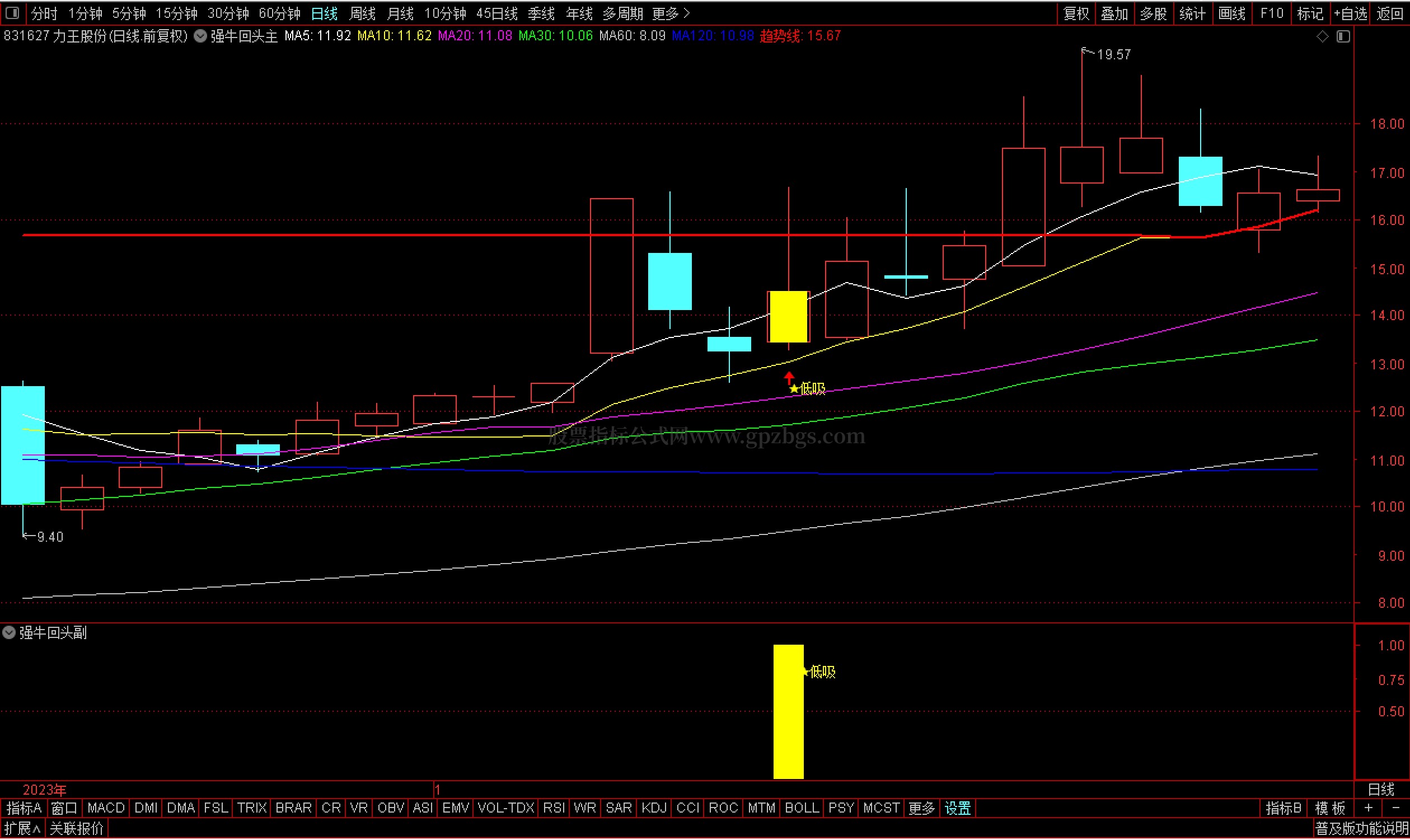Select the MCST indicator
Screen dimensions: 1410x840
coord(882,808)
